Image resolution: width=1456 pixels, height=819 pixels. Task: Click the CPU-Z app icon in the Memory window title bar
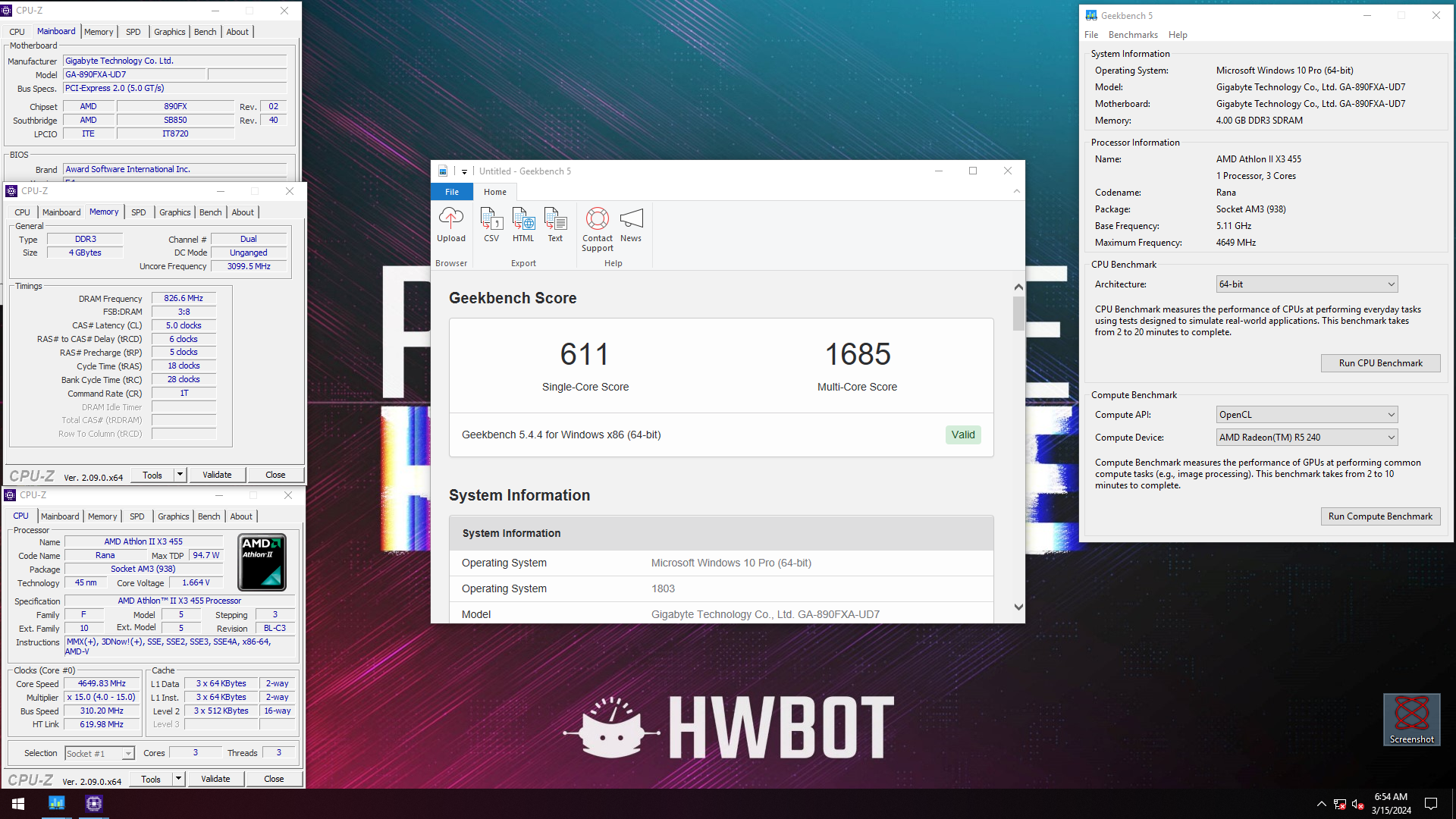[x=11, y=191]
